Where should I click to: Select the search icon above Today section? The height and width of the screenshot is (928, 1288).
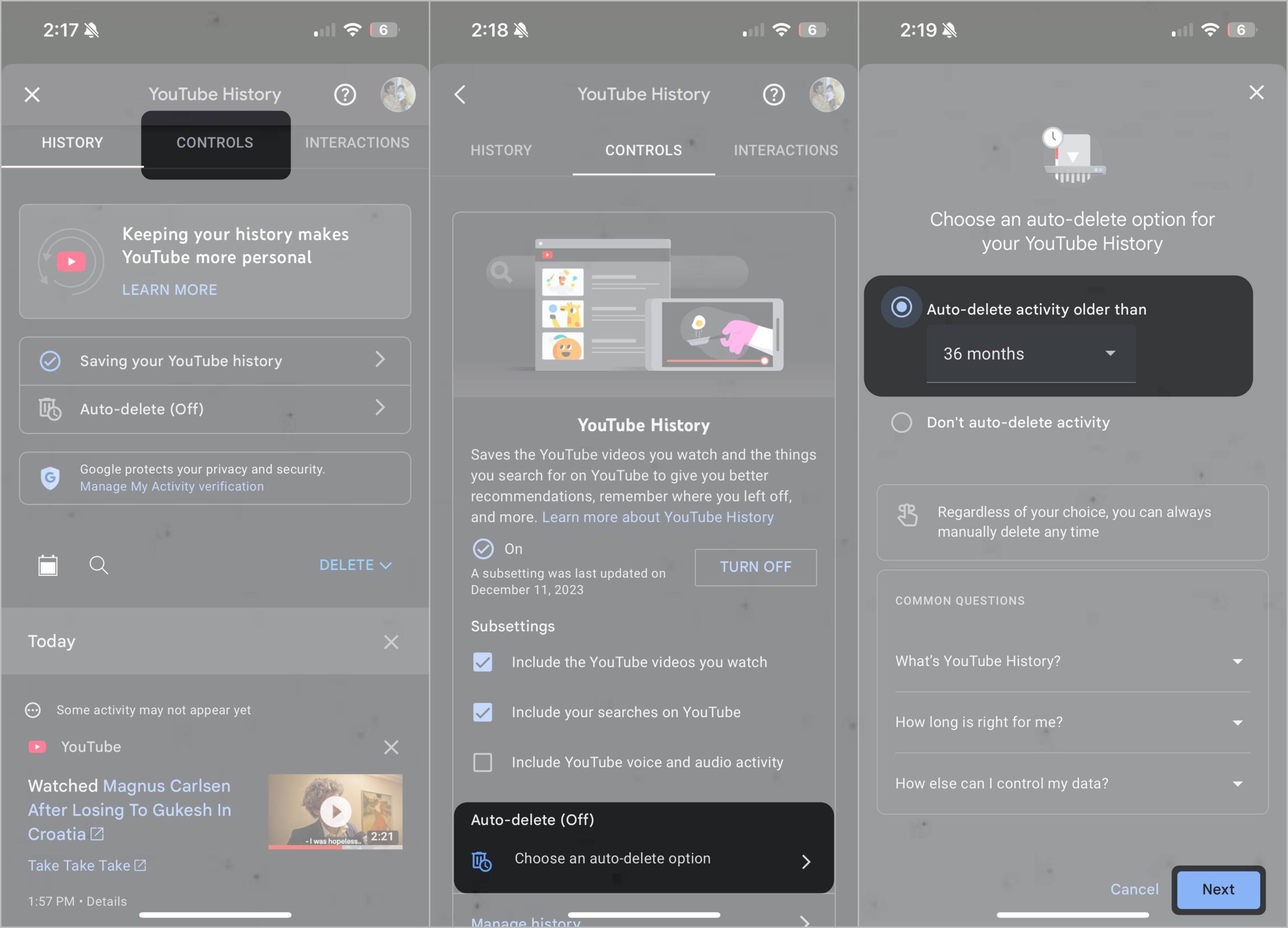[x=99, y=565]
